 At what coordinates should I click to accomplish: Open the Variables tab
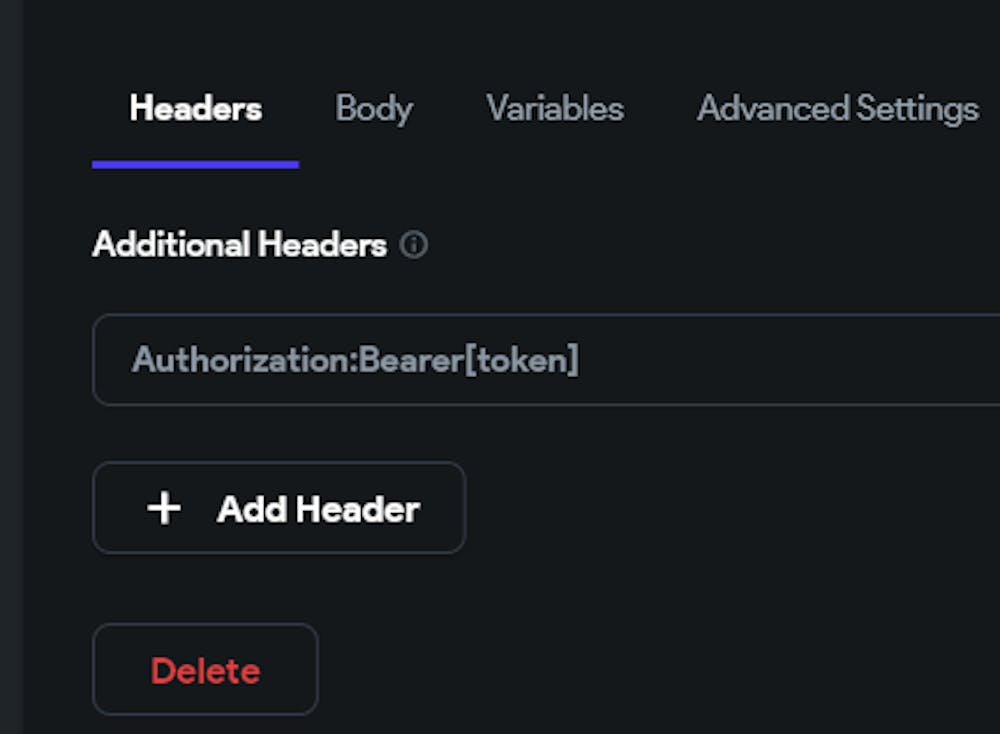[x=554, y=110]
